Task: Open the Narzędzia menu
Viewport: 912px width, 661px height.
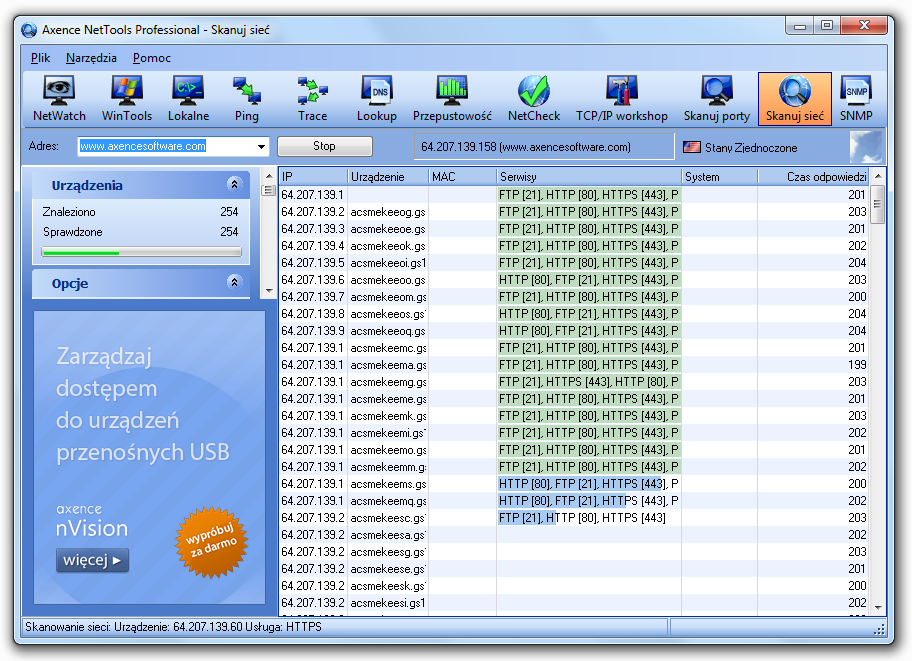Action: click(x=91, y=58)
